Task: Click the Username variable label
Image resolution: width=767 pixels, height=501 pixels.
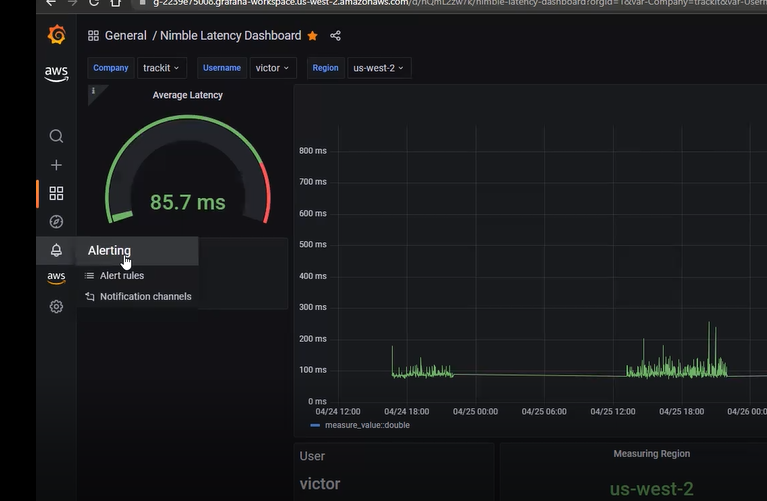Action: [x=222, y=68]
